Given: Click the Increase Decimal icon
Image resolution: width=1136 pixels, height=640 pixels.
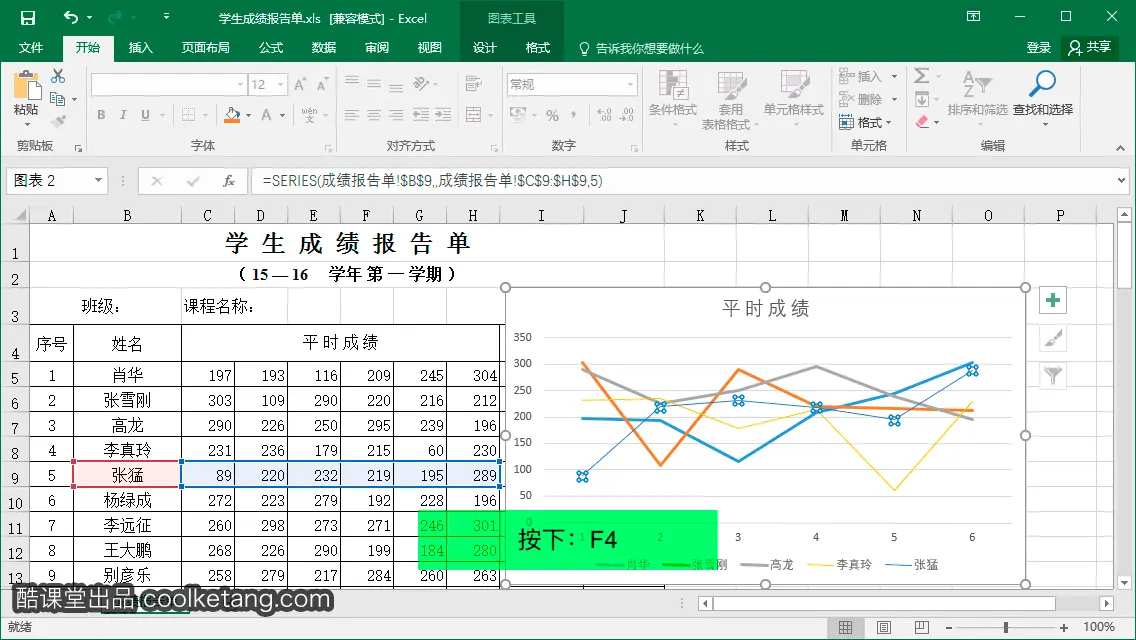Looking at the screenshot, I should (604, 115).
